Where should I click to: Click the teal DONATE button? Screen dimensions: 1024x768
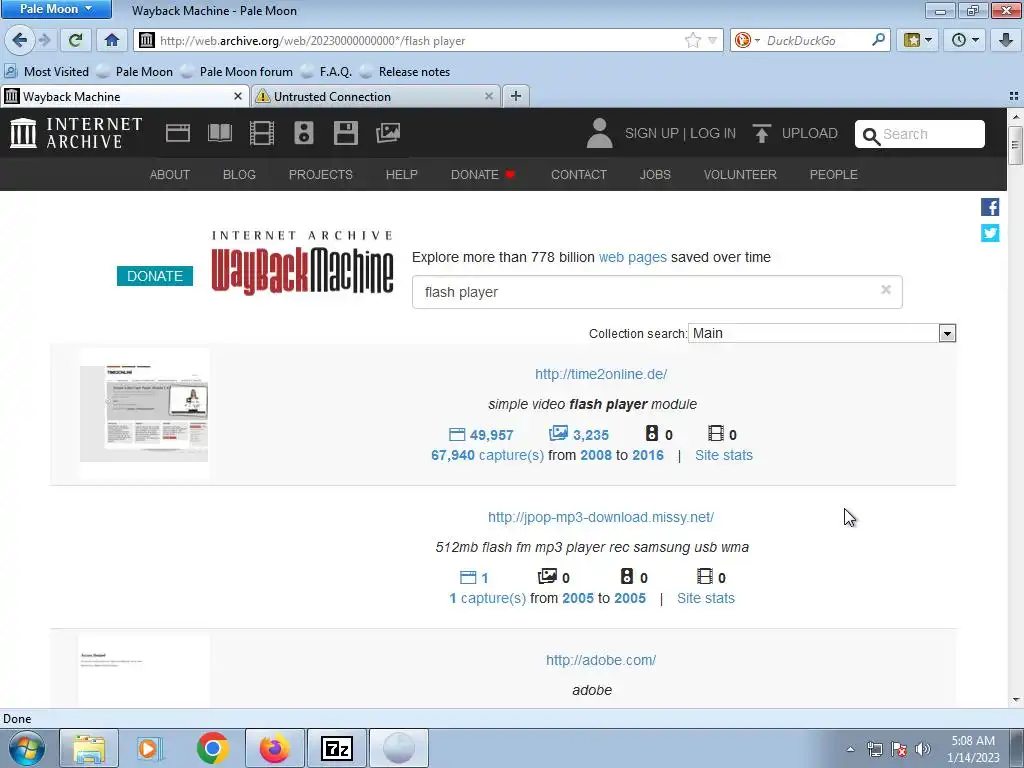tap(155, 276)
